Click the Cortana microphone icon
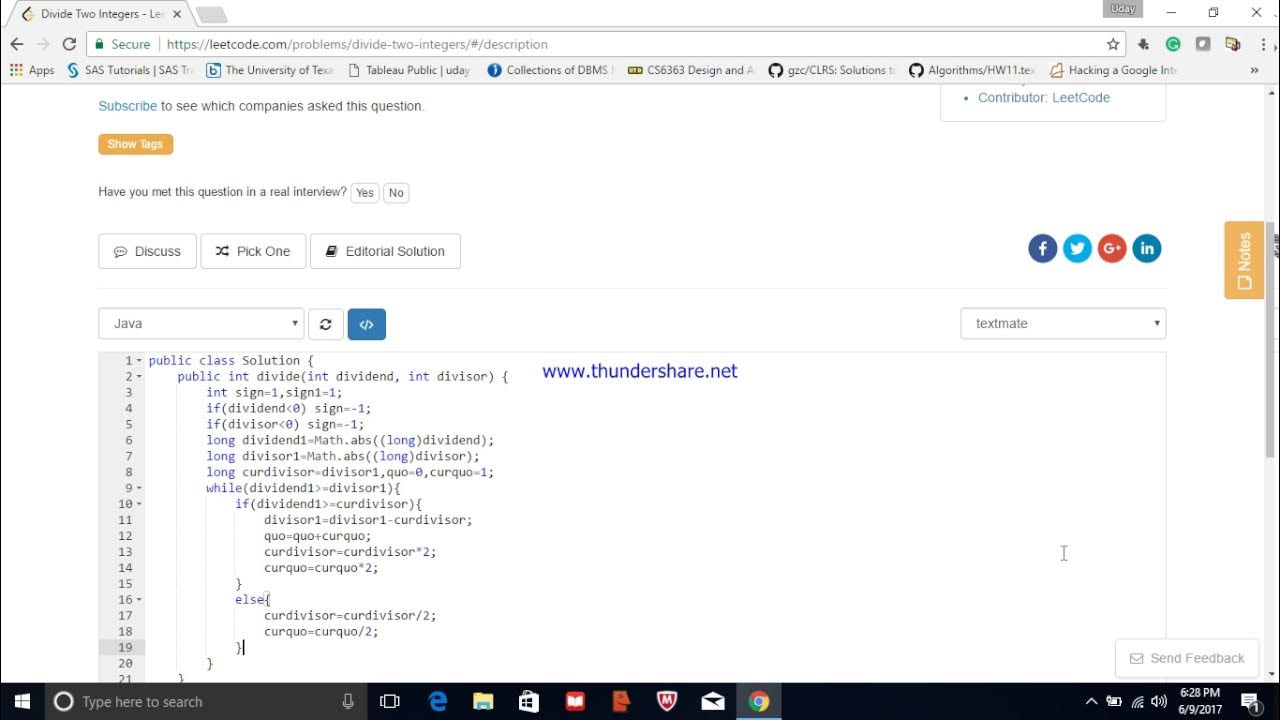This screenshot has height=720, width=1280. 348,701
